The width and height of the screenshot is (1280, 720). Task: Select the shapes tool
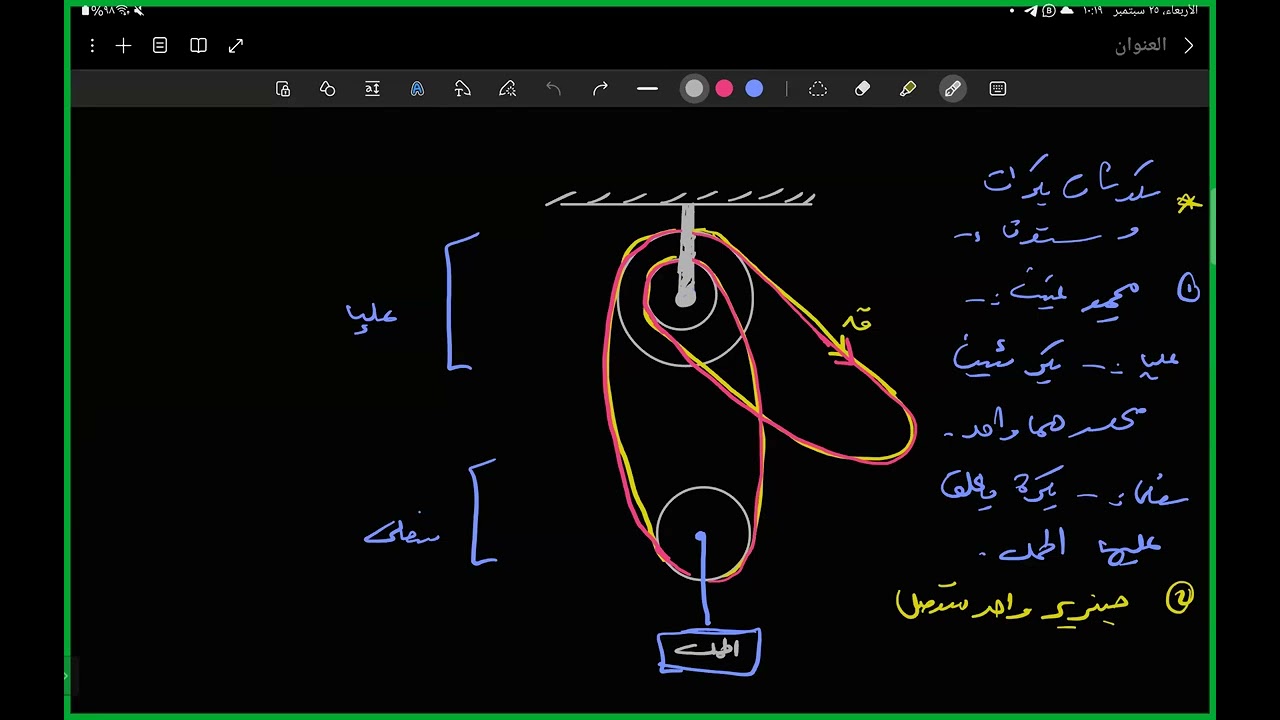pyautogui.click(x=327, y=89)
